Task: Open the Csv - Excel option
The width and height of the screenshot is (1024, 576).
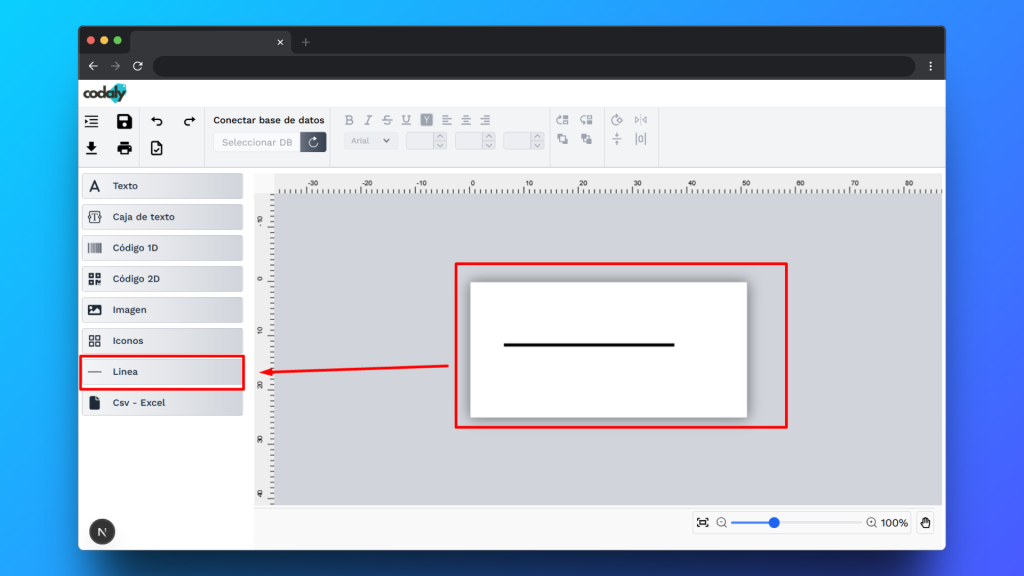Action: 163,403
